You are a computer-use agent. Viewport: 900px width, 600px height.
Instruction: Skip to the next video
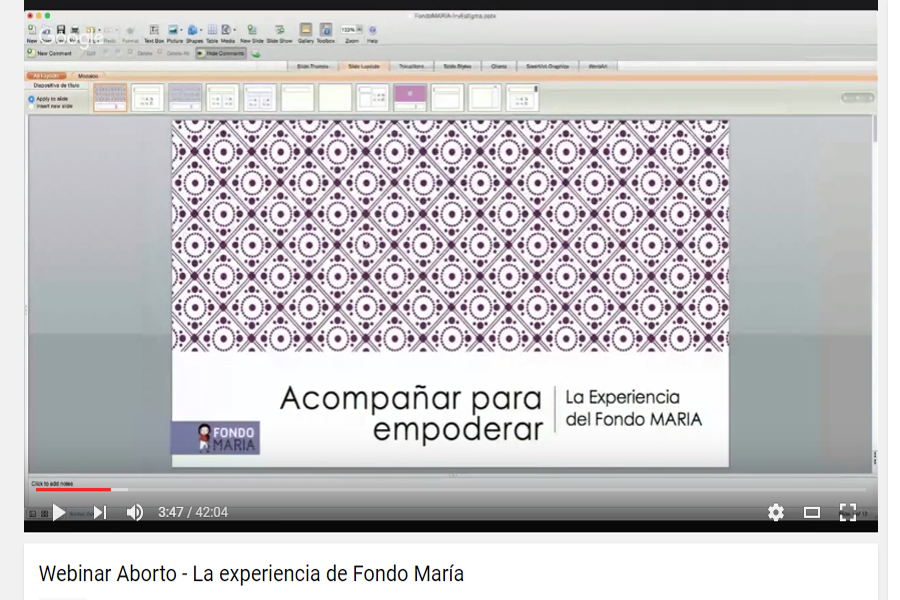point(100,512)
